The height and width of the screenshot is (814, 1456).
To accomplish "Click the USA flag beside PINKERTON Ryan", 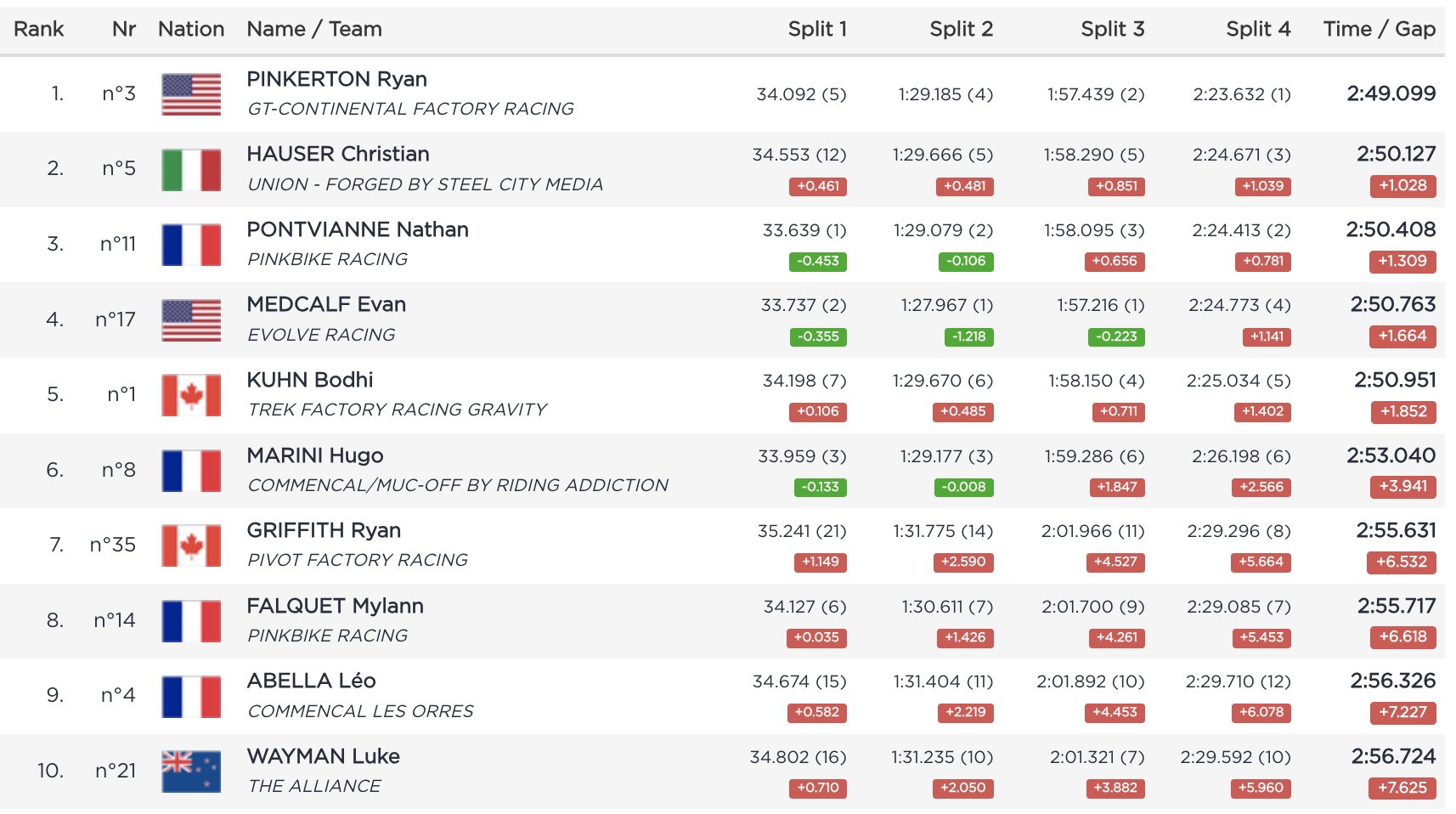I will click(191, 94).
